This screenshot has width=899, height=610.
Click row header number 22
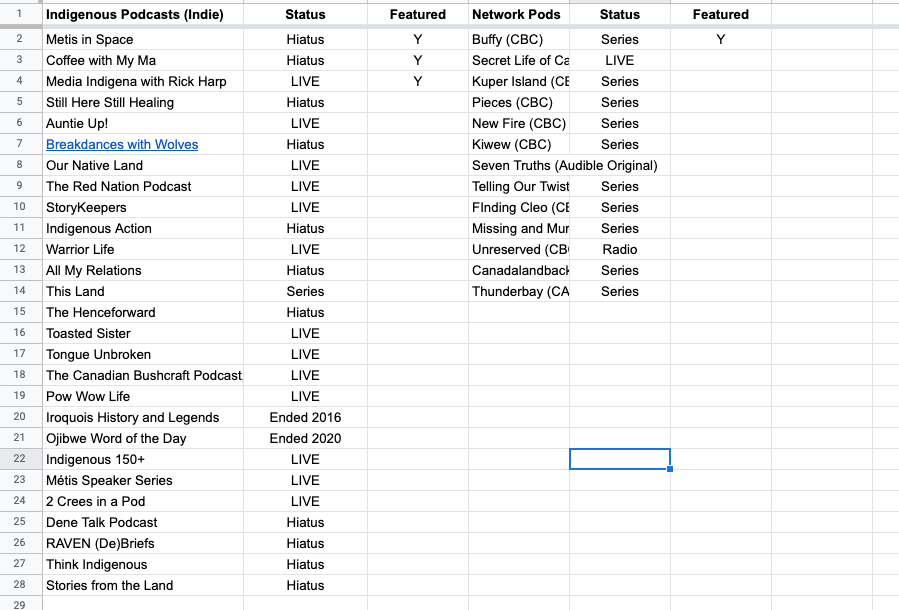click(x=20, y=459)
